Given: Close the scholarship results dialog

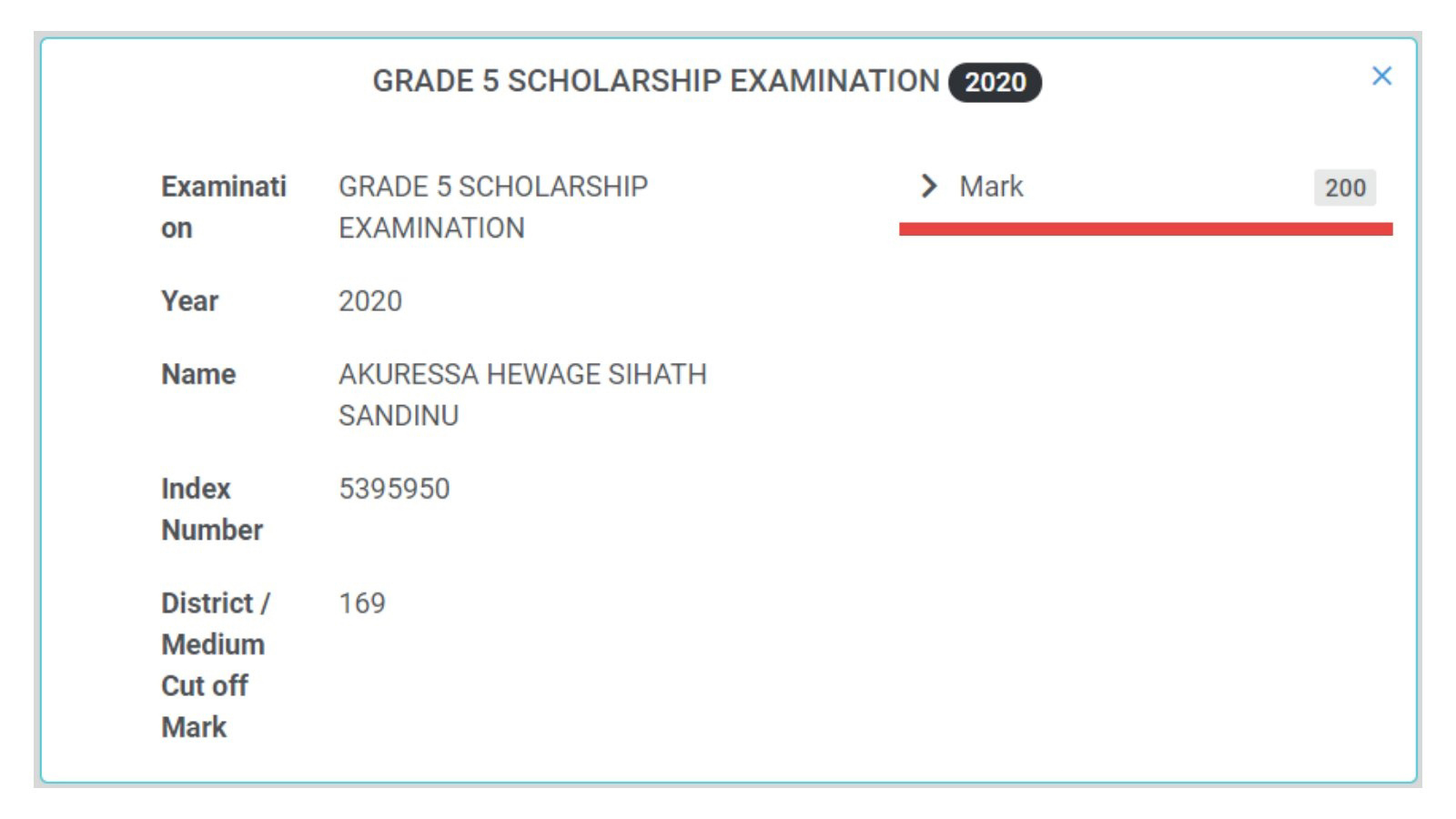Looking at the screenshot, I should pos(1381,76).
